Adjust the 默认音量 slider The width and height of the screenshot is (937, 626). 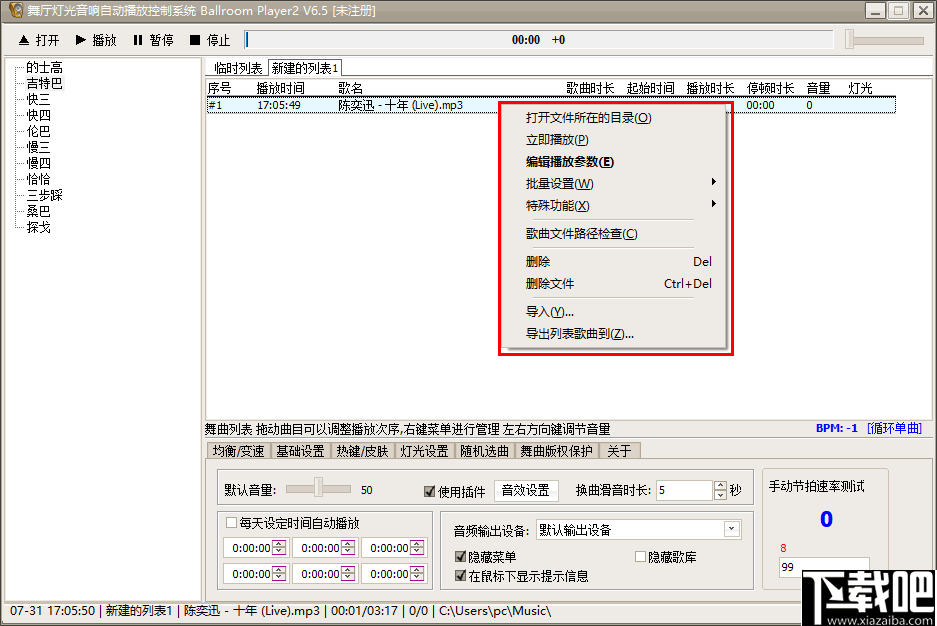[x=318, y=489]
